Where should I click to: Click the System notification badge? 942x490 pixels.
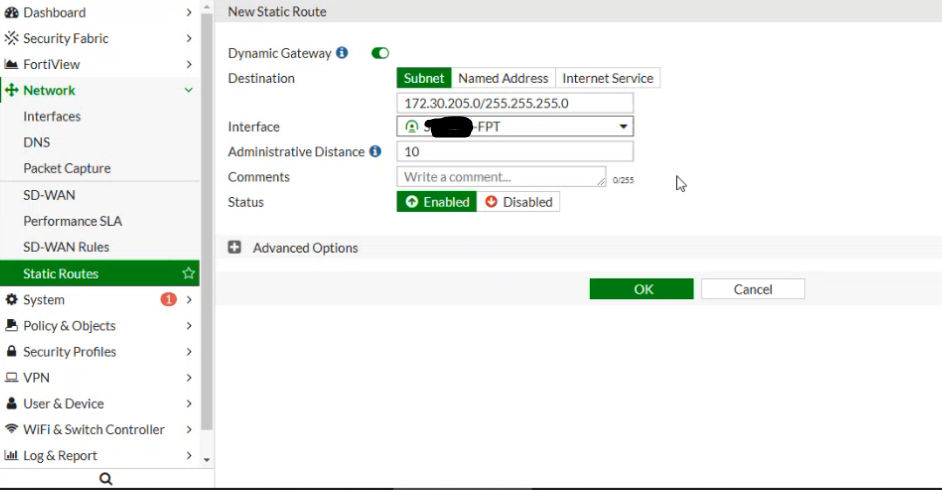click(168, 299)
